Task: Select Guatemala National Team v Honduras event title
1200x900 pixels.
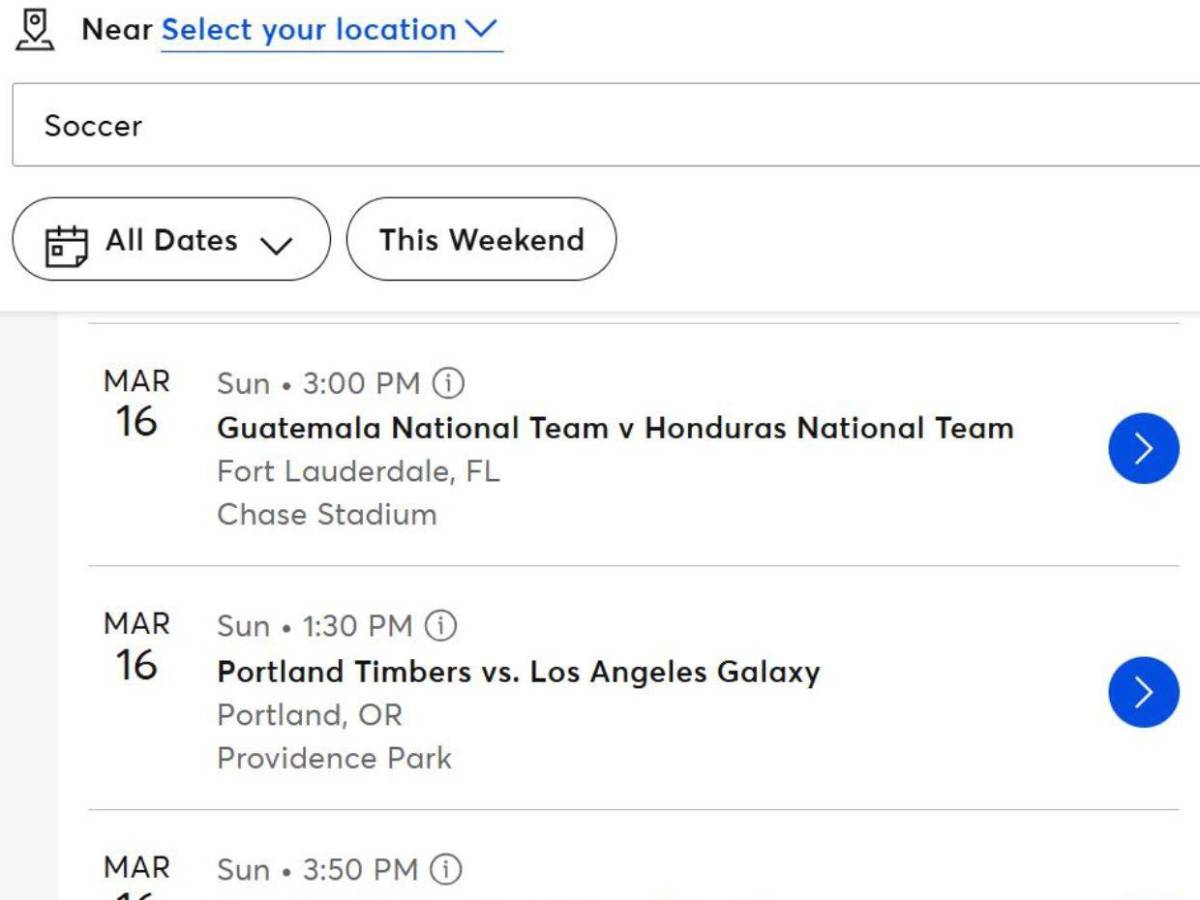Action: click(x=614, y=428)
